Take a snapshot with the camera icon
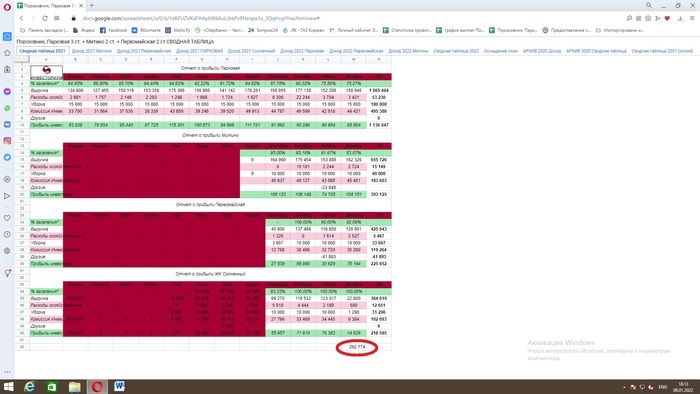Screen dimensions: 700x394 [648, 18]
